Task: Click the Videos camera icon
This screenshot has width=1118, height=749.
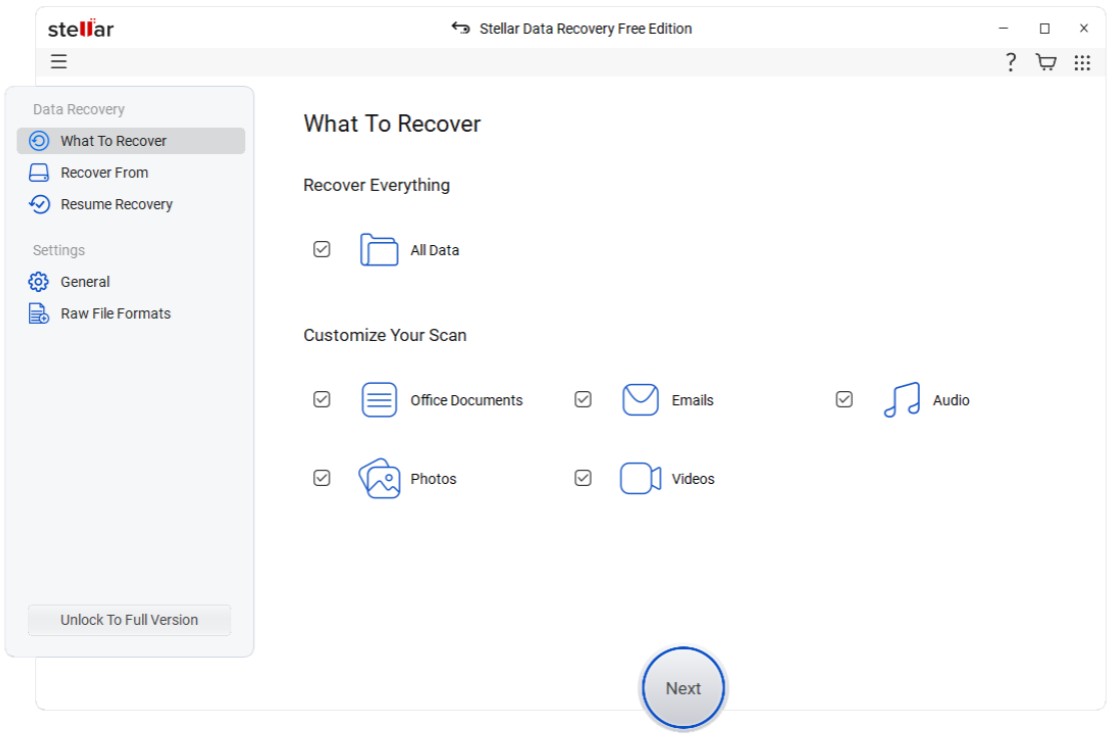Action: point(640,478)
